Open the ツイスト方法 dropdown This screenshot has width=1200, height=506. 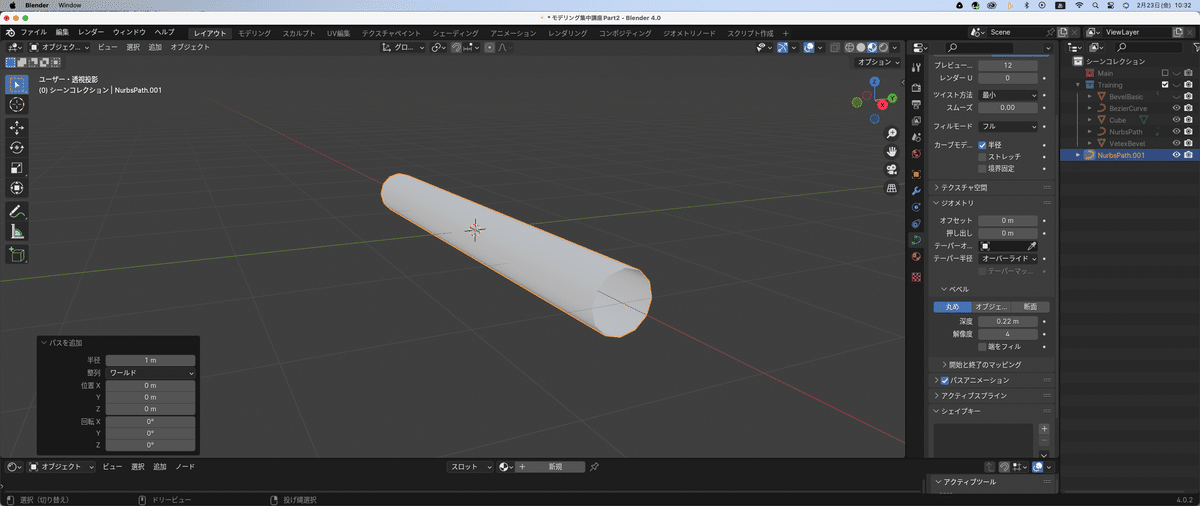tap(1008, 94)
